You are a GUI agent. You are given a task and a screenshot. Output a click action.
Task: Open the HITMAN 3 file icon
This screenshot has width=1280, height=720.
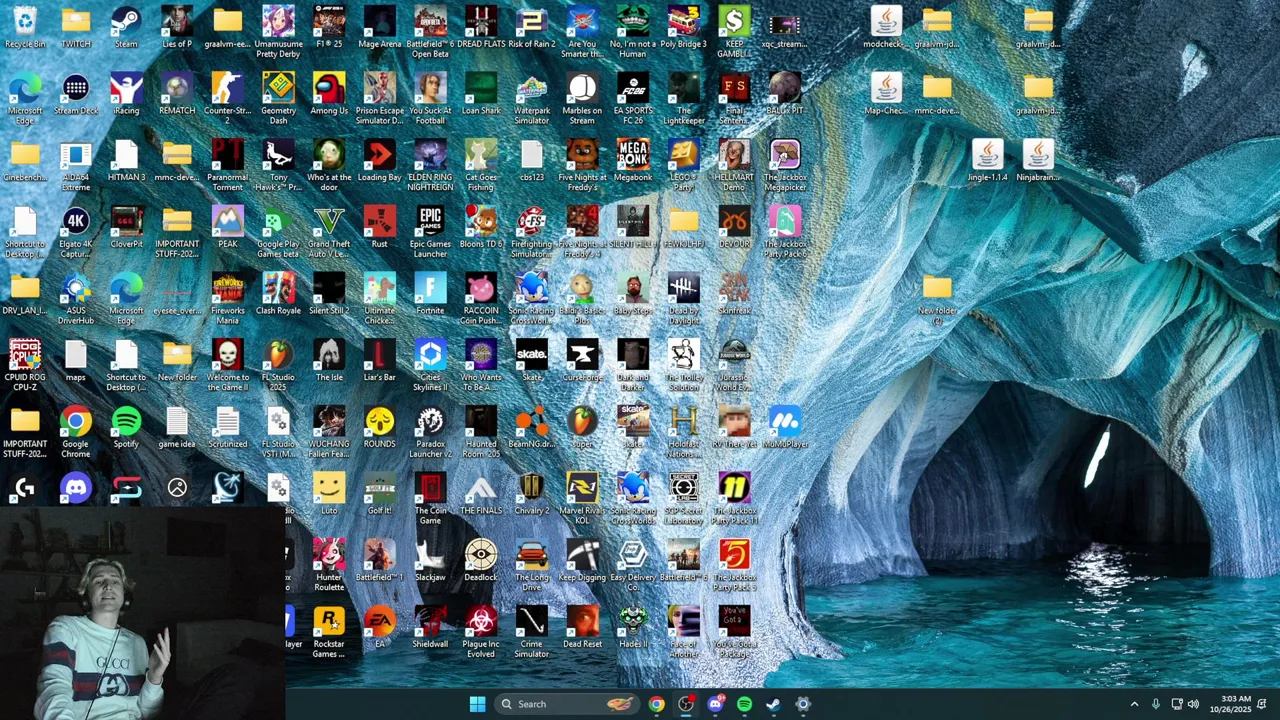[x=126, y=160]
